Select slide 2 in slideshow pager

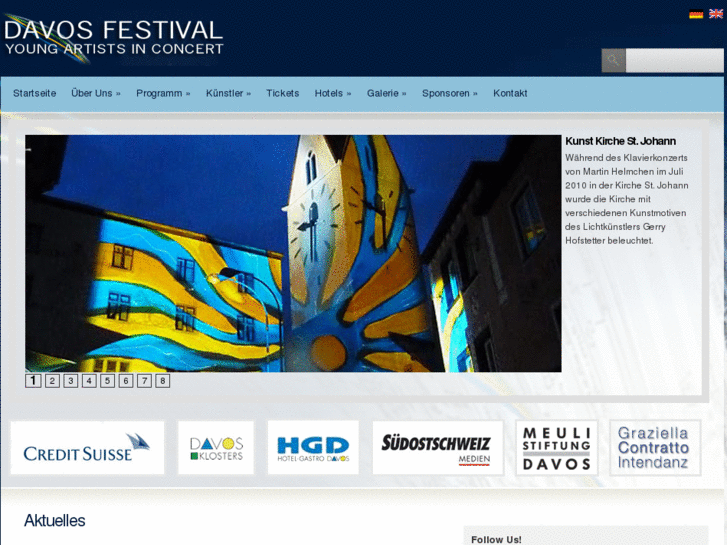52,381
